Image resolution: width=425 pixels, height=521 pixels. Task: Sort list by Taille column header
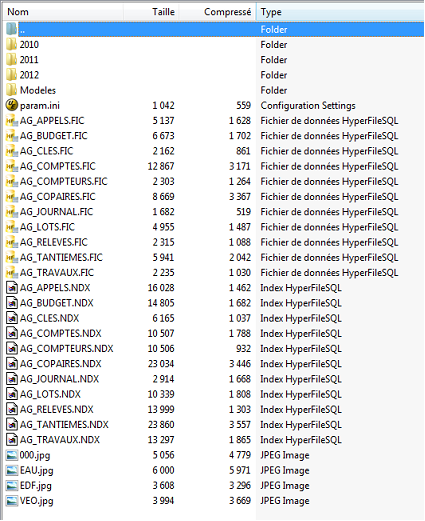coord(151,12)
